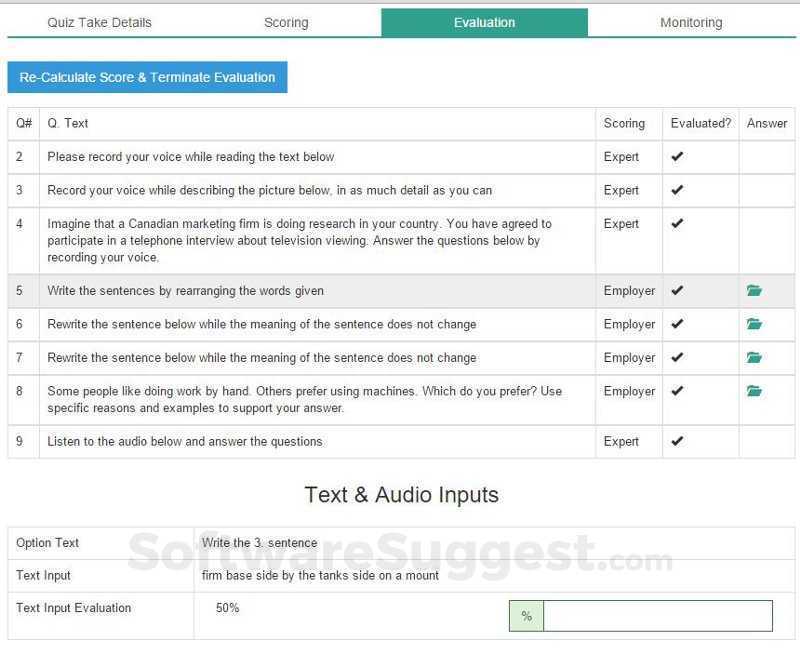Viewport: 800px width, 650px height.
Task: Open answer folder icon for question 5
Action: click(x=754, y=291)
